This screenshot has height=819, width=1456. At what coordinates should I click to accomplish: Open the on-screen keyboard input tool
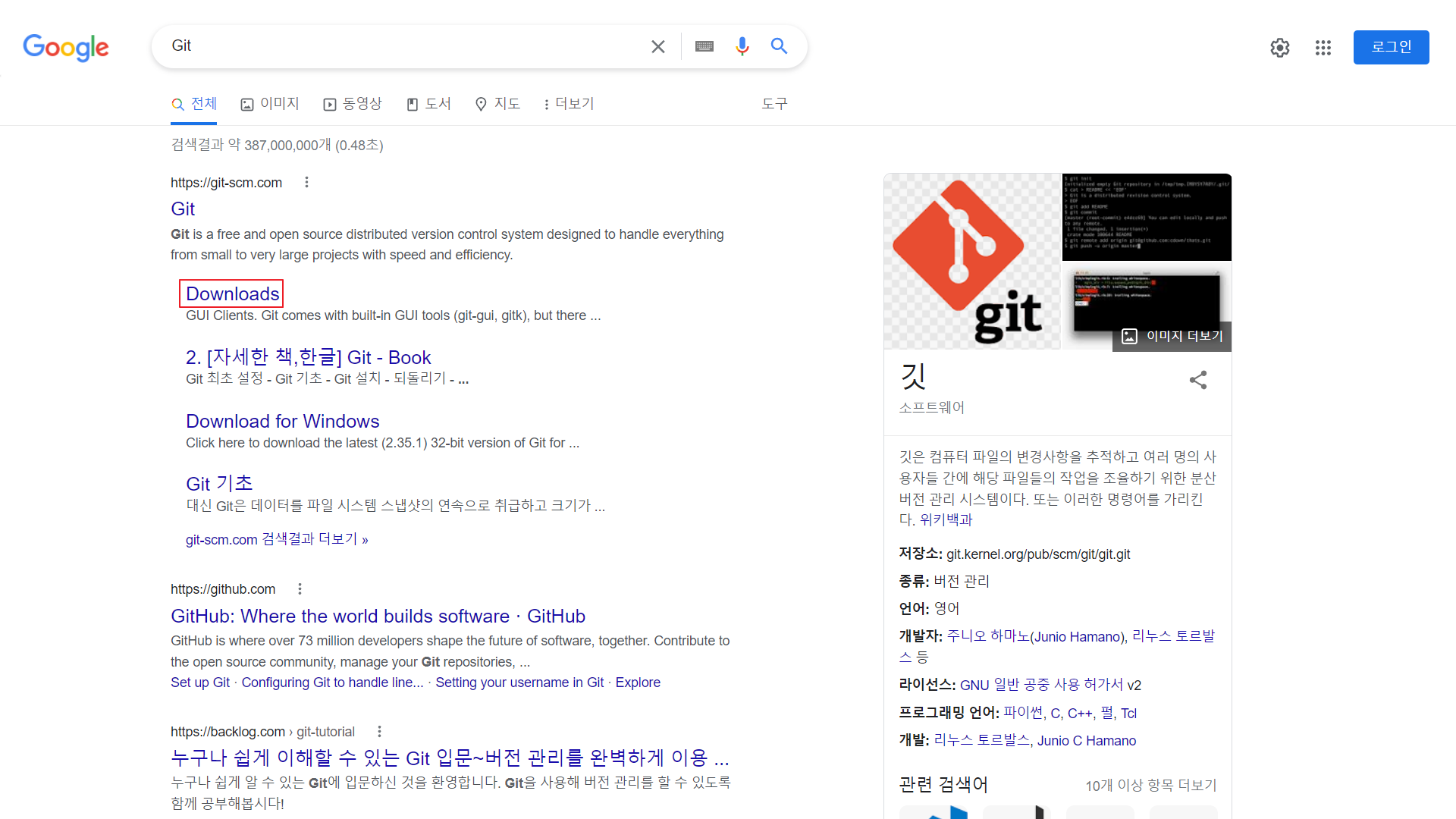[x=704, y=47]
